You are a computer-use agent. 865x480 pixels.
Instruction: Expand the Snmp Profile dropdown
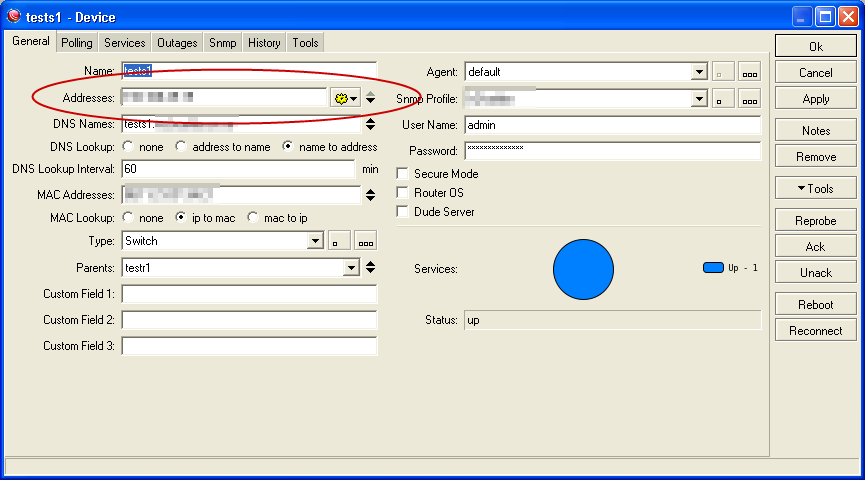pyautogui.click(x=699, y=99)
